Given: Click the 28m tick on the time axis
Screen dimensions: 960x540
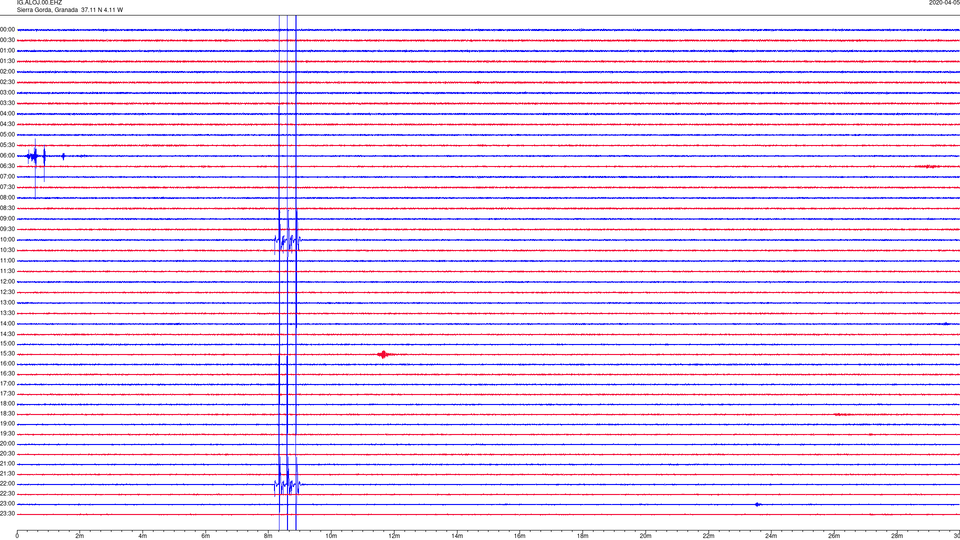Looking at the screenshot, I should pyautogui.click(x=897, y=536).
